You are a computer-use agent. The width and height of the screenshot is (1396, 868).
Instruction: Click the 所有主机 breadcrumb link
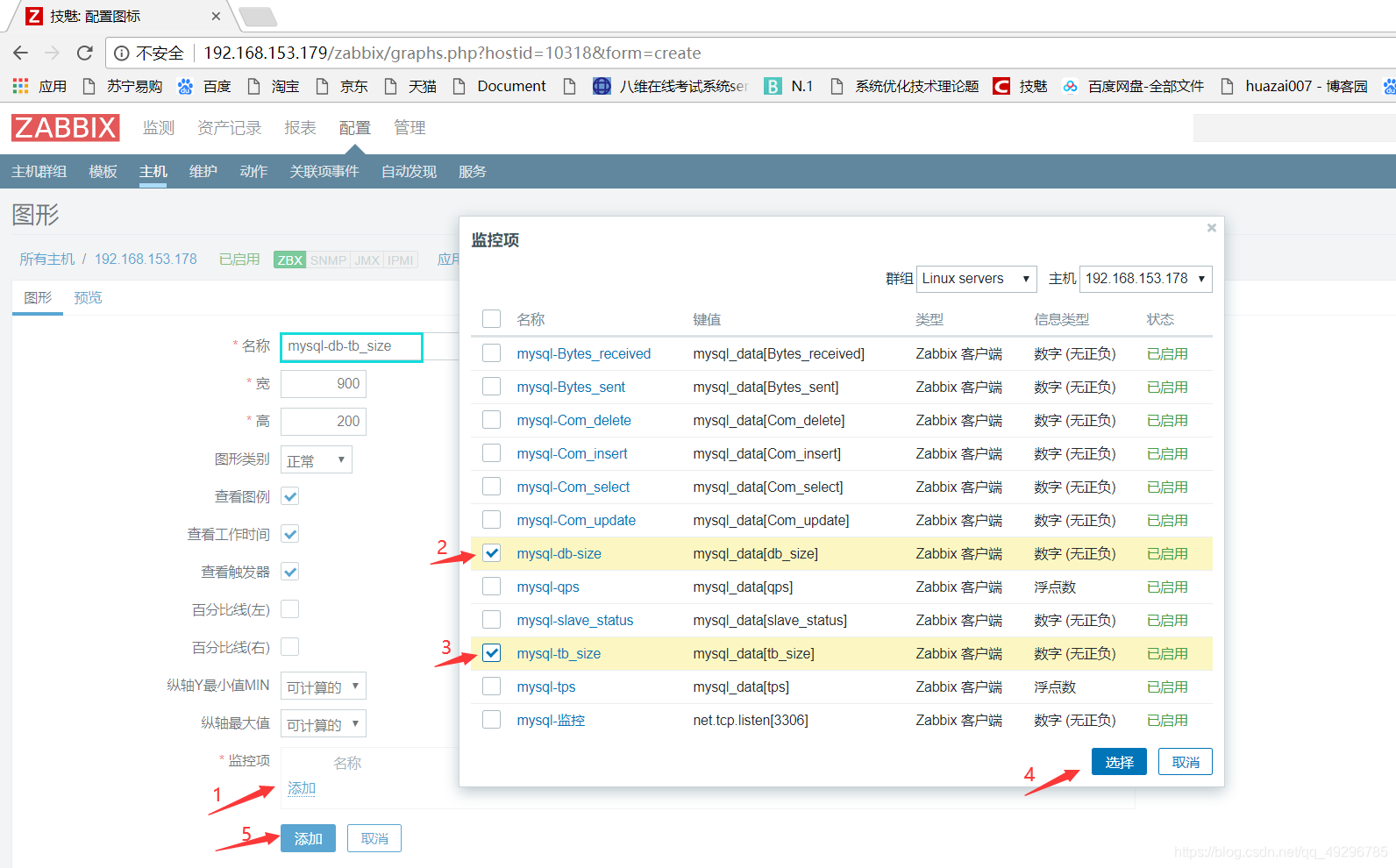click(x=47, y=260)
